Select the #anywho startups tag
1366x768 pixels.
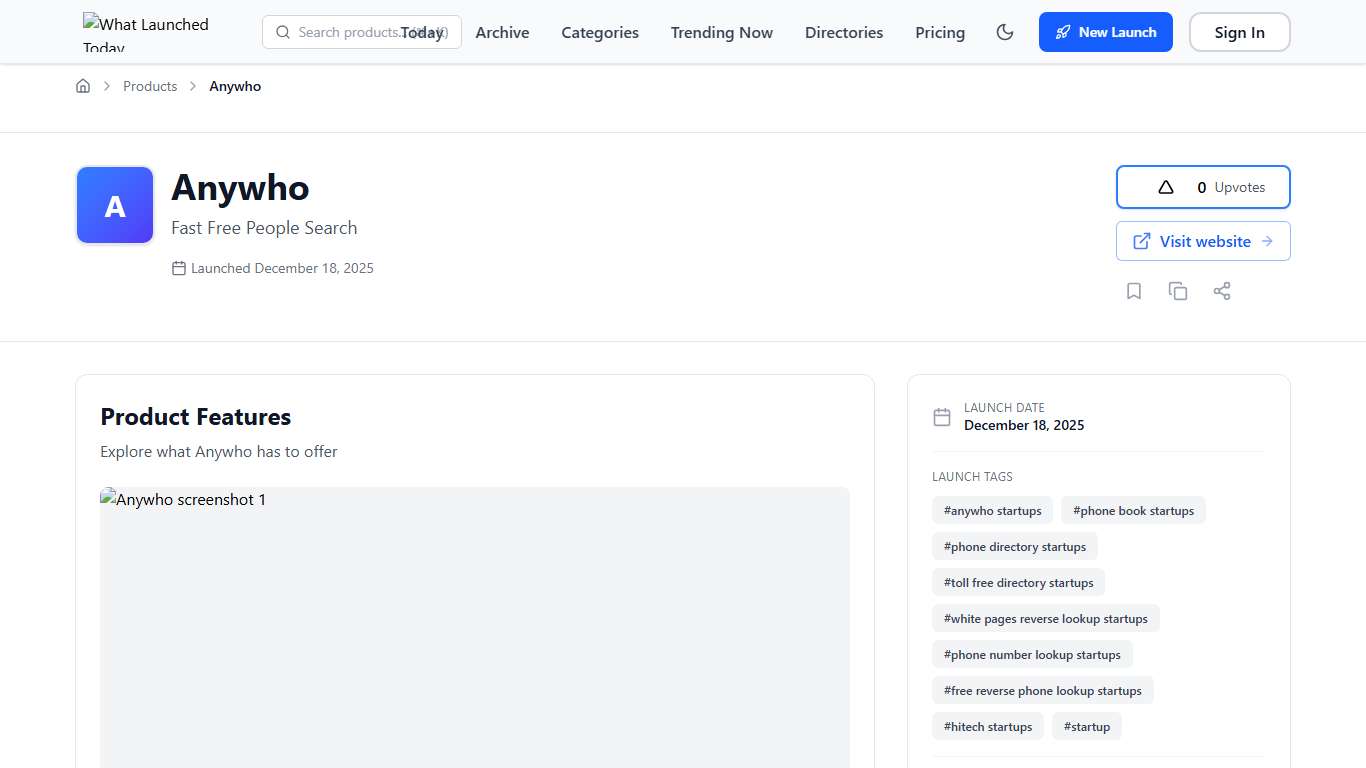pyautogui.click(x=991, y=510)
